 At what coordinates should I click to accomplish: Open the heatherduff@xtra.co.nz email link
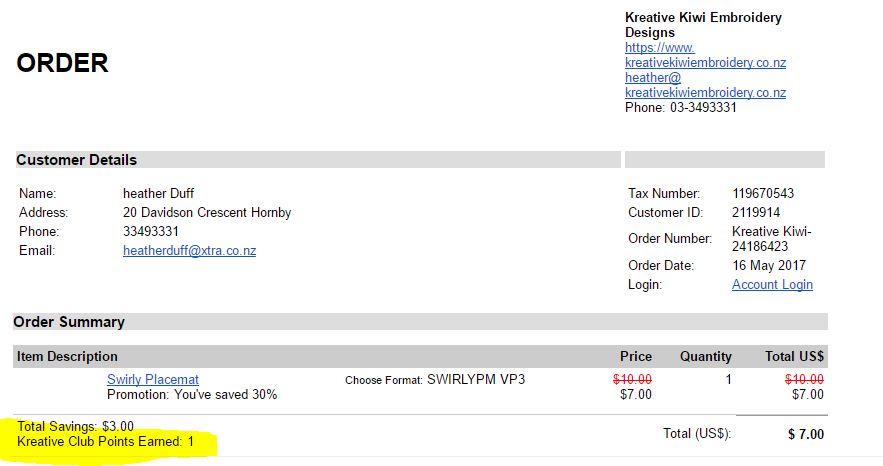click(x=189, y=250)
